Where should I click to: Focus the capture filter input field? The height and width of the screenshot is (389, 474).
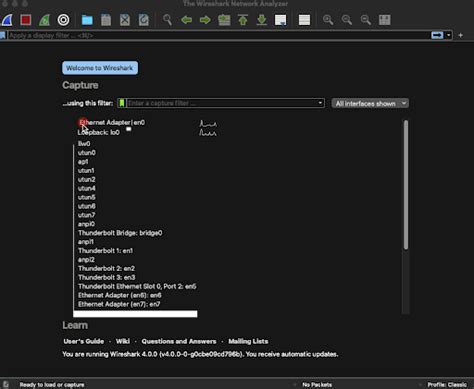click(x=221, y=103)
